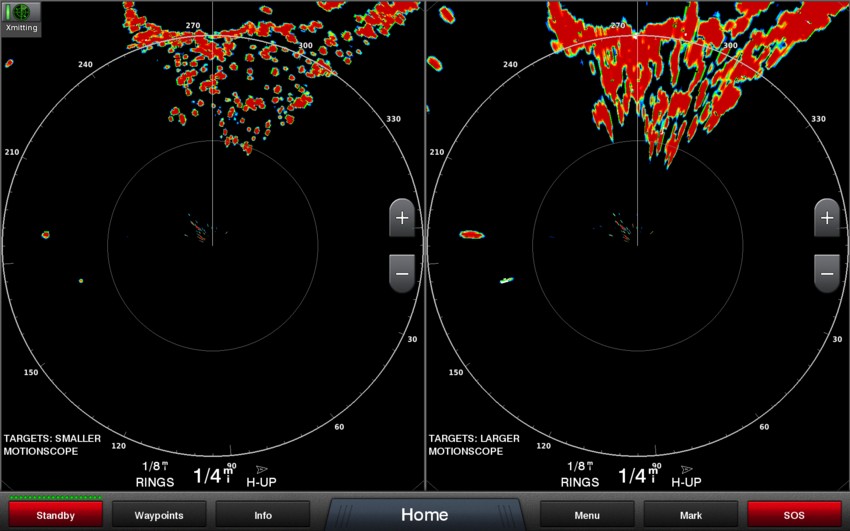This screenshot has height=531, width=850.
Task: Zoom out on the left radar panel
Action: (402, 272)
